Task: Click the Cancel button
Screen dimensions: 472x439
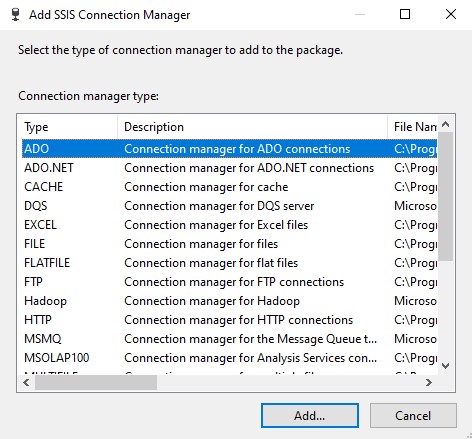Action: click(413, 416)
